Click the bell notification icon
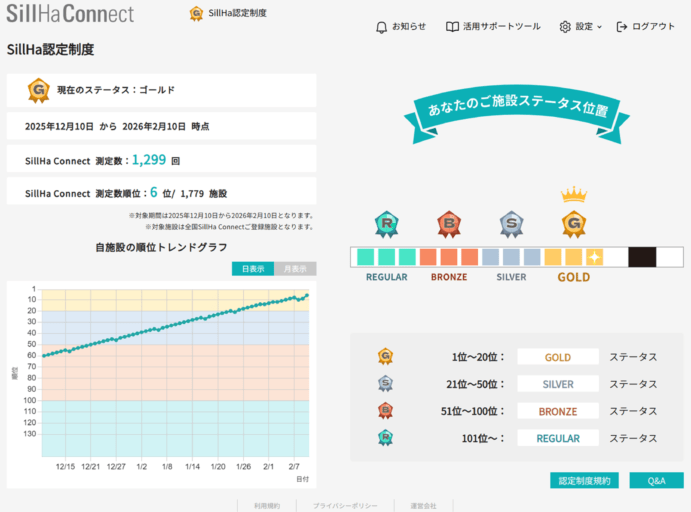The width and height of the screenshot is (691, 512). (x=381, y=27)
